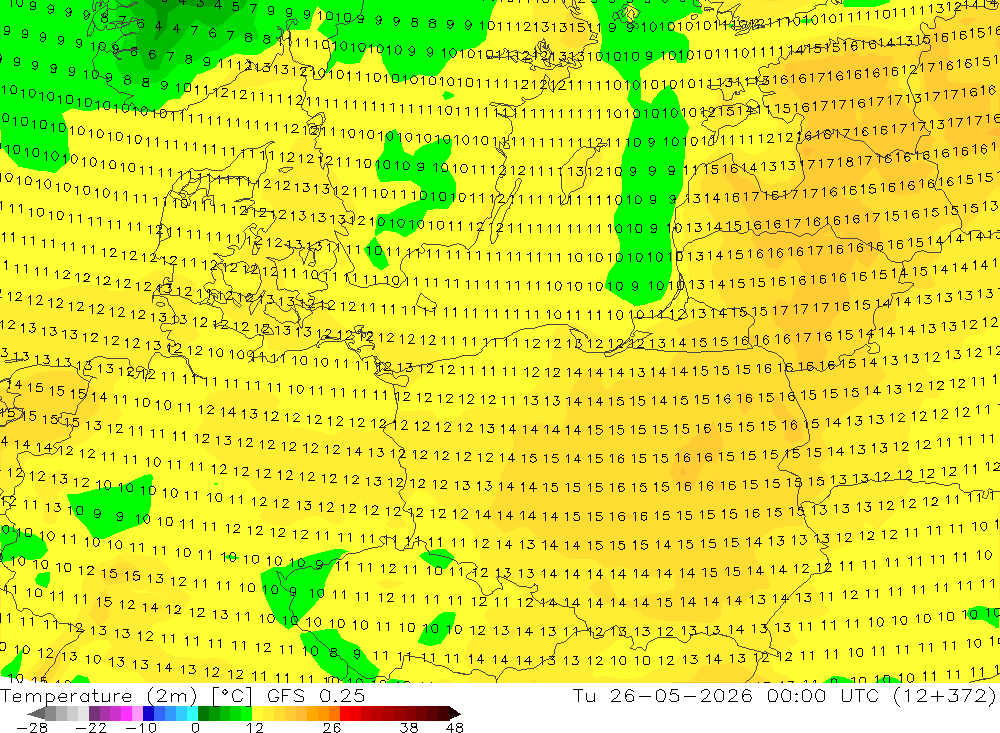Click the 'Temperature (2m)' map title

(99, 696)
